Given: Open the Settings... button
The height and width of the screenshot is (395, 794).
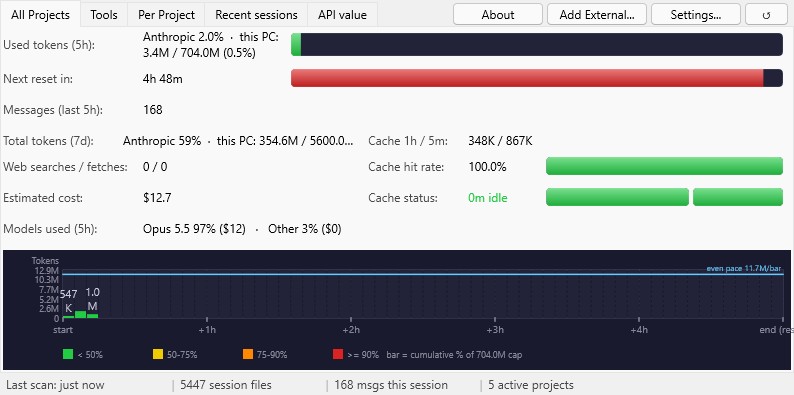Looking at the screenshot, I should [x=696, y=14].
